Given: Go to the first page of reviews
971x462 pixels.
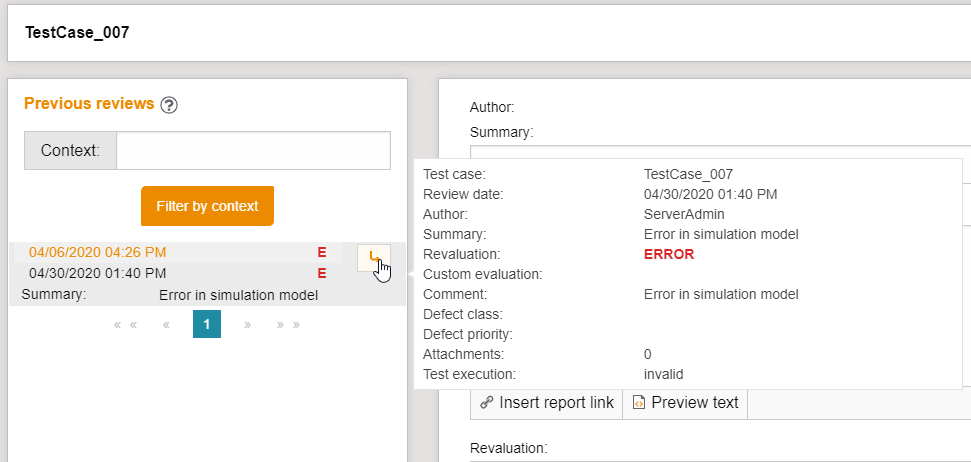Looking at the screenshot, I should click(125, 325).
